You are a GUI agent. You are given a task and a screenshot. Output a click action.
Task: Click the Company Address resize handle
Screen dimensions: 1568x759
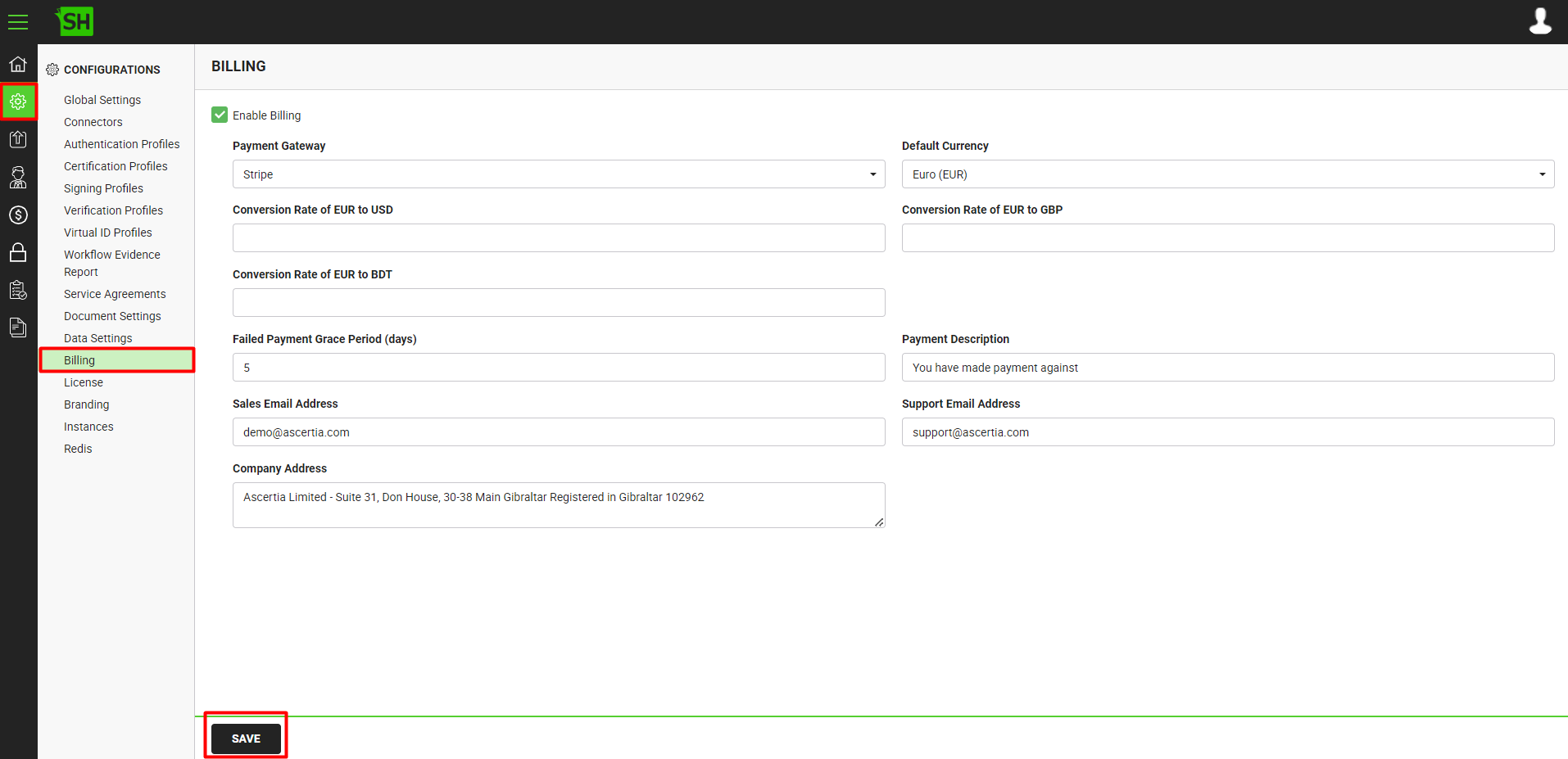[x=879, y=522]
